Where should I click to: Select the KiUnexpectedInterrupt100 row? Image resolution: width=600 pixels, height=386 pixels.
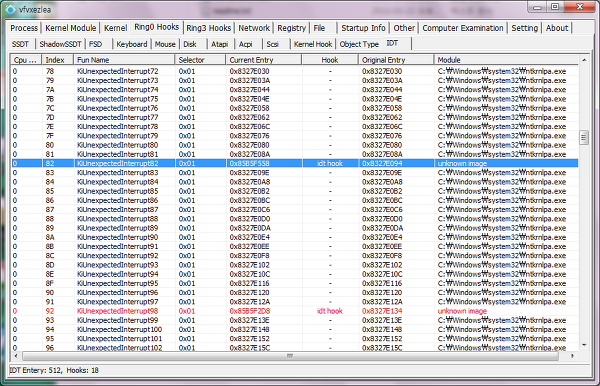click(x=295, y=329)
